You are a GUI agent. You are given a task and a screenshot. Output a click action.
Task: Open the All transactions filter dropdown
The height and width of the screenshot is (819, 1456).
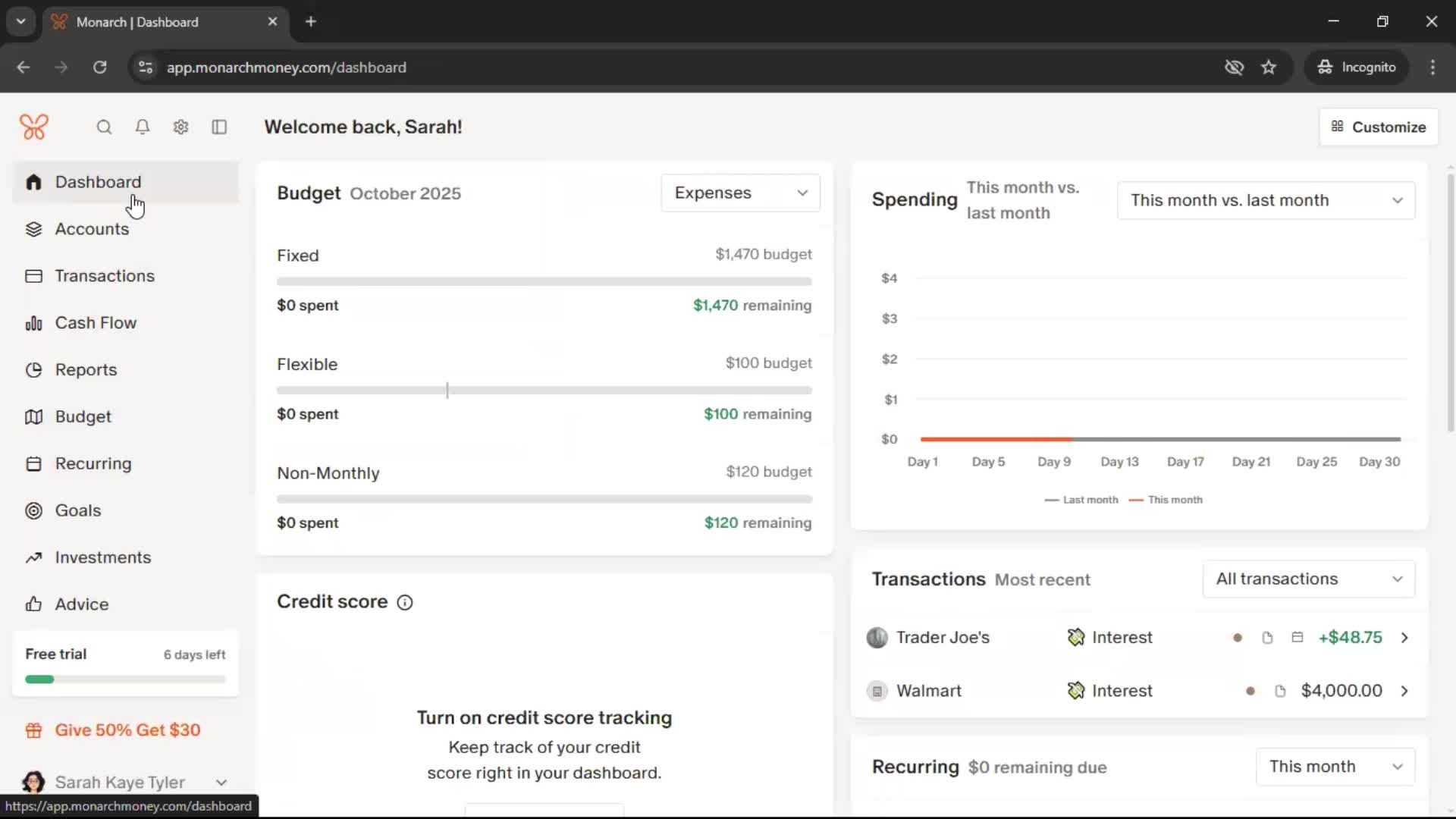(1308, 579)
